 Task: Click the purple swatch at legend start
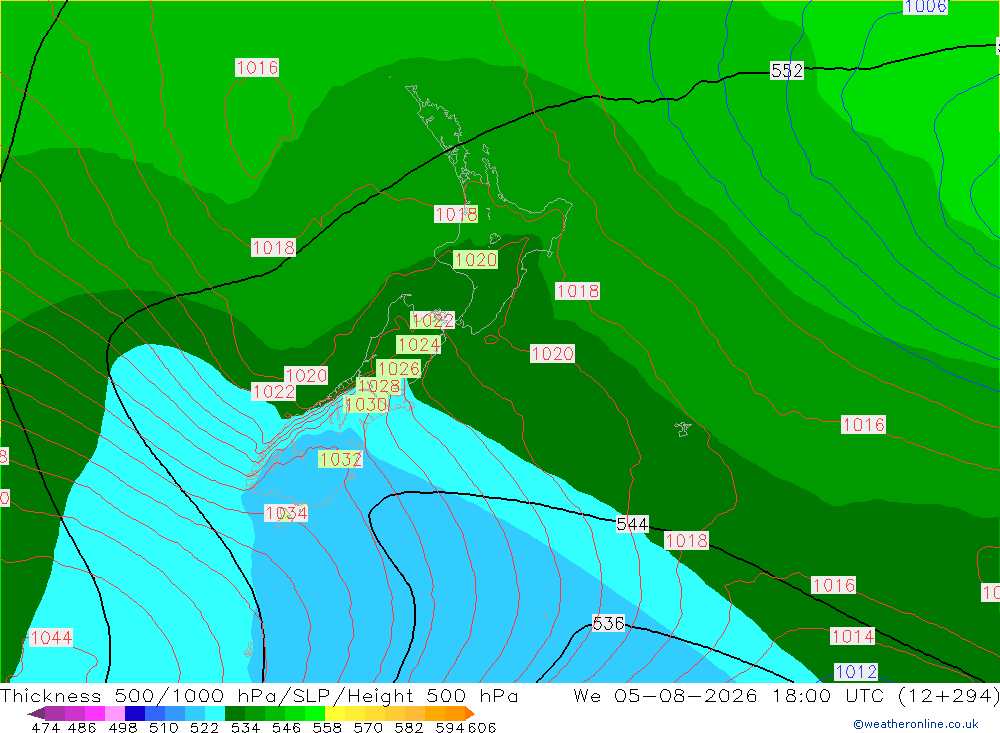coord(36,713)
